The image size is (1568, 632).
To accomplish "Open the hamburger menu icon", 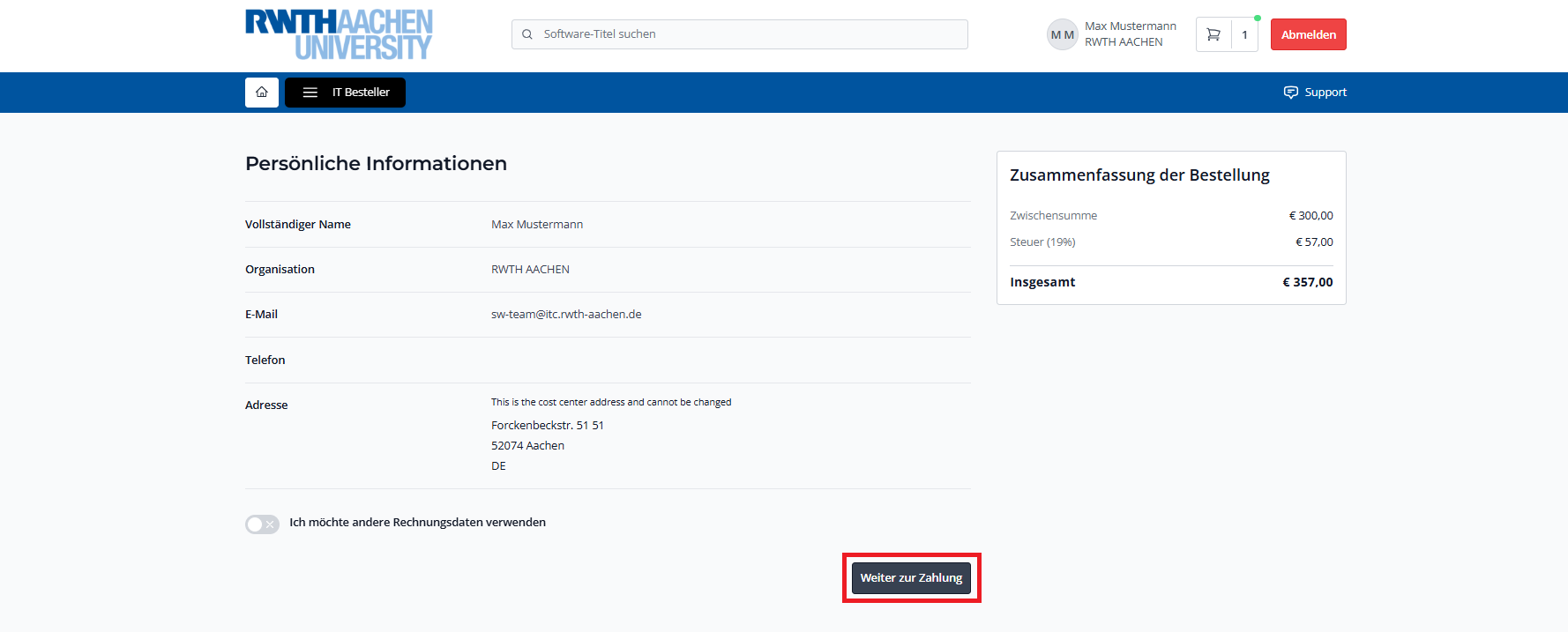I will pos(310,93).
